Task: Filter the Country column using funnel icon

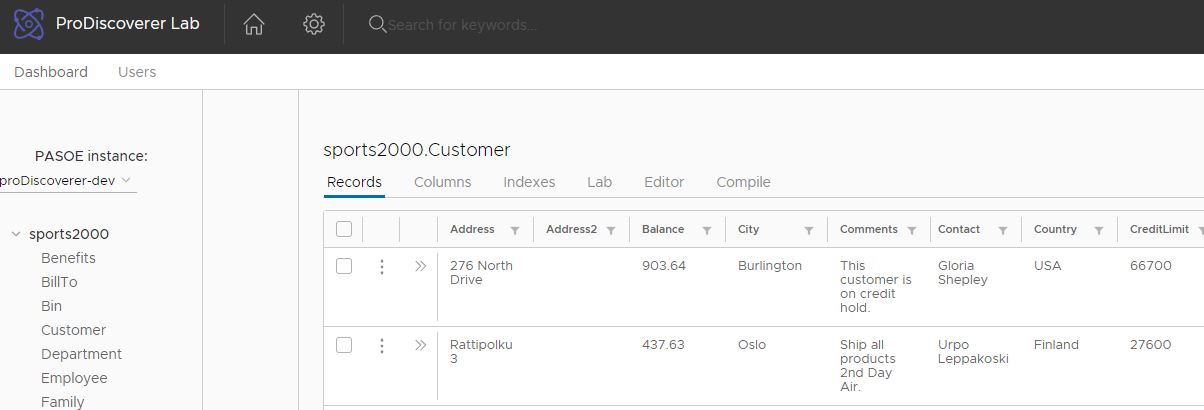Action: point(1099,230)
